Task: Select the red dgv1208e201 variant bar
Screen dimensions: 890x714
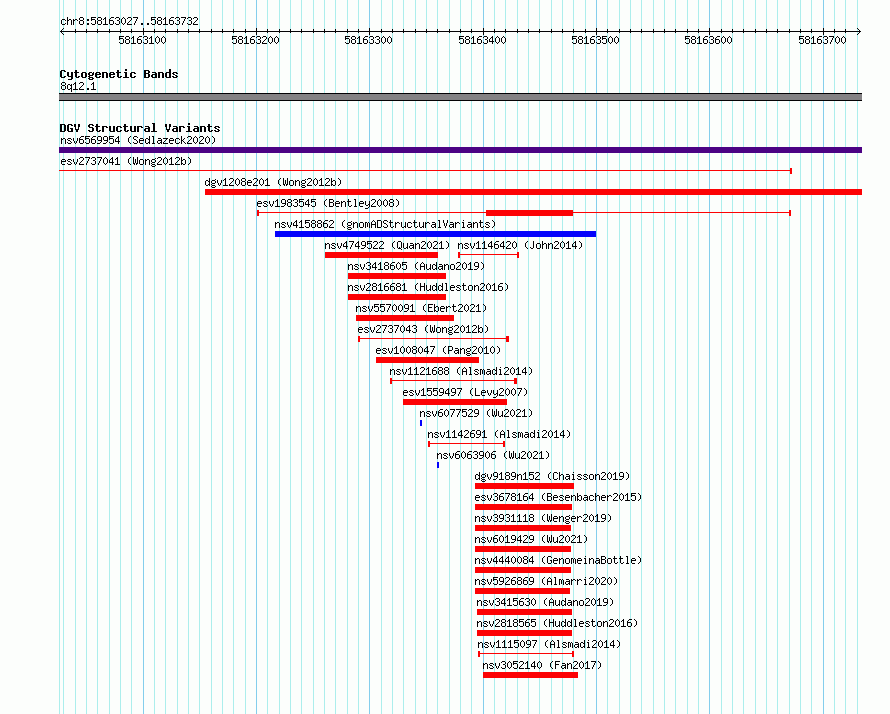Action: click(534, 192)
